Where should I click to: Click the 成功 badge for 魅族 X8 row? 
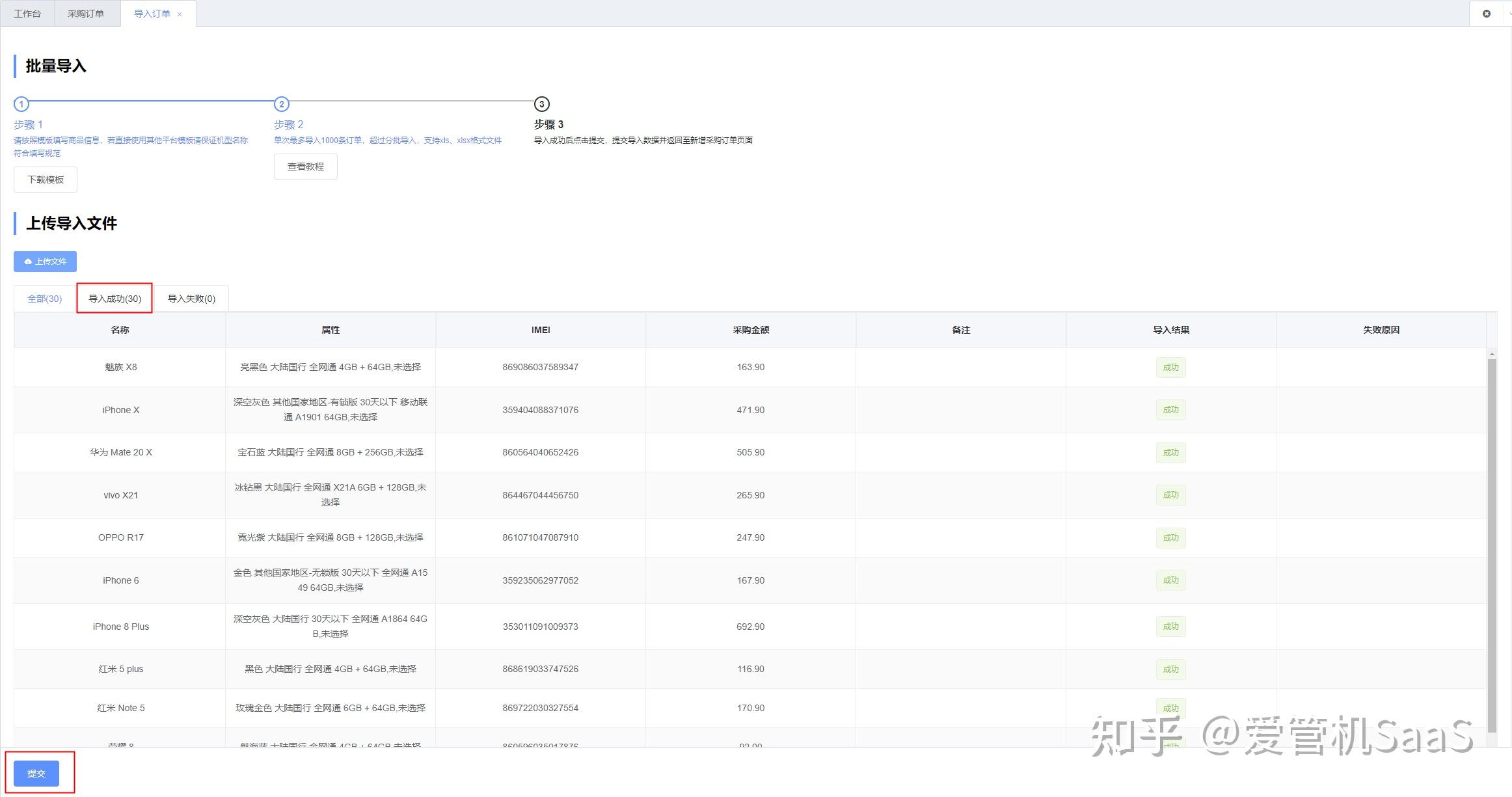[x=1170, y=368]
